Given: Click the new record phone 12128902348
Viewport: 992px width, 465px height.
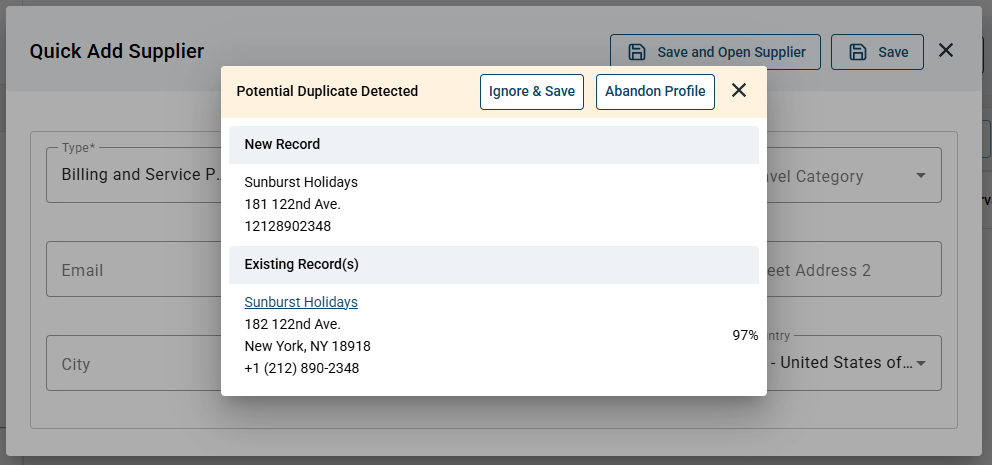Looking at the screenshot, I should tap(287, 226).
